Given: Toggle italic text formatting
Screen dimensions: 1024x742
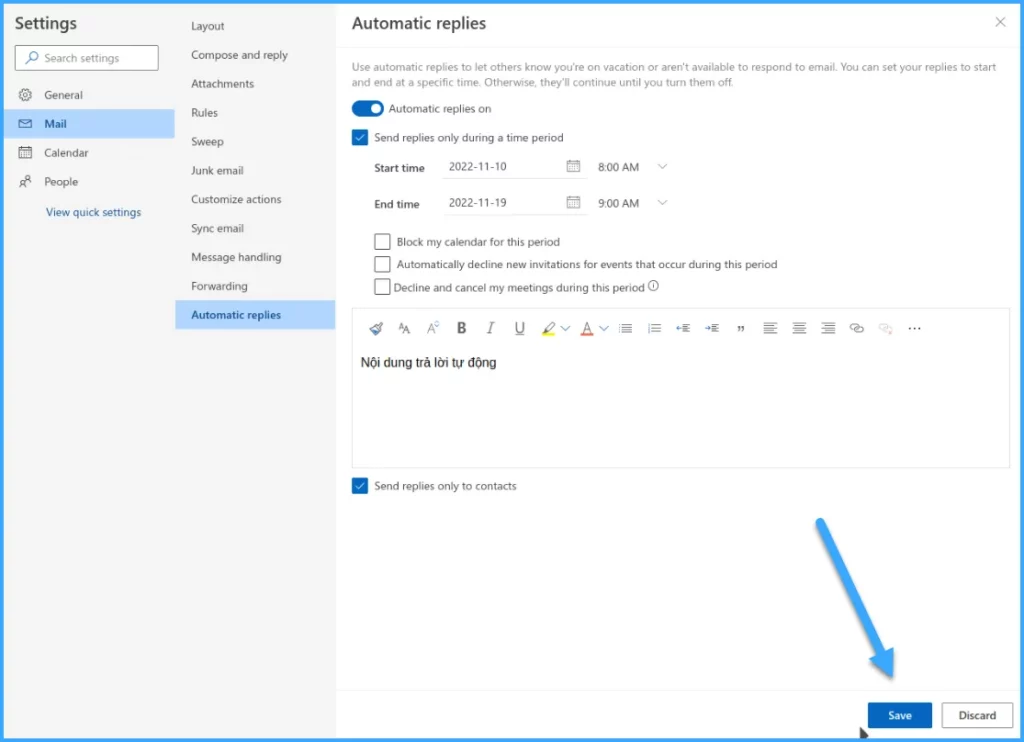Looking at the screenshot, I should tap(490, 328).
